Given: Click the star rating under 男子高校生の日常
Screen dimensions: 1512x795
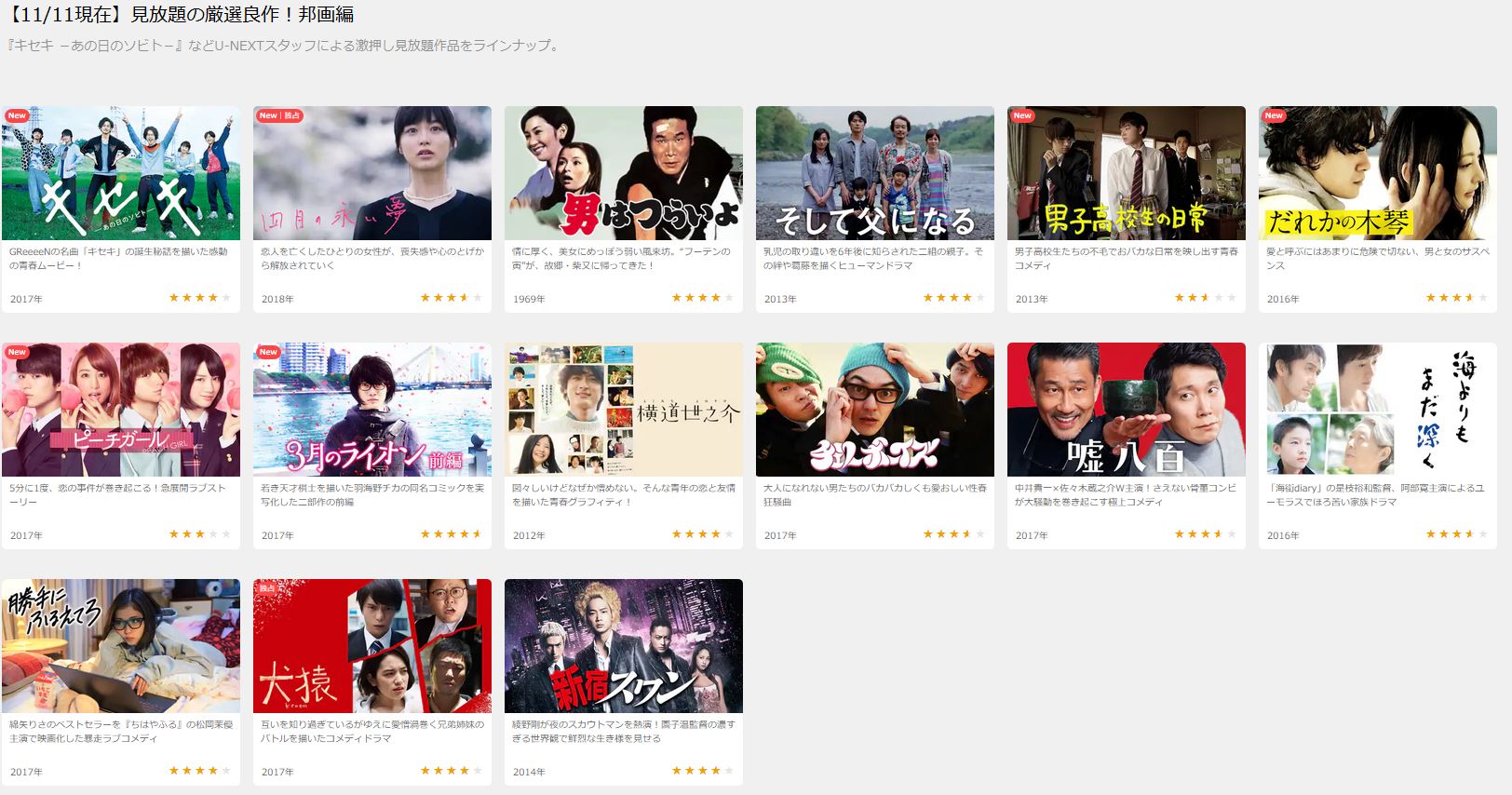Looking at the screenshot, I should [x=1205, y=298].
